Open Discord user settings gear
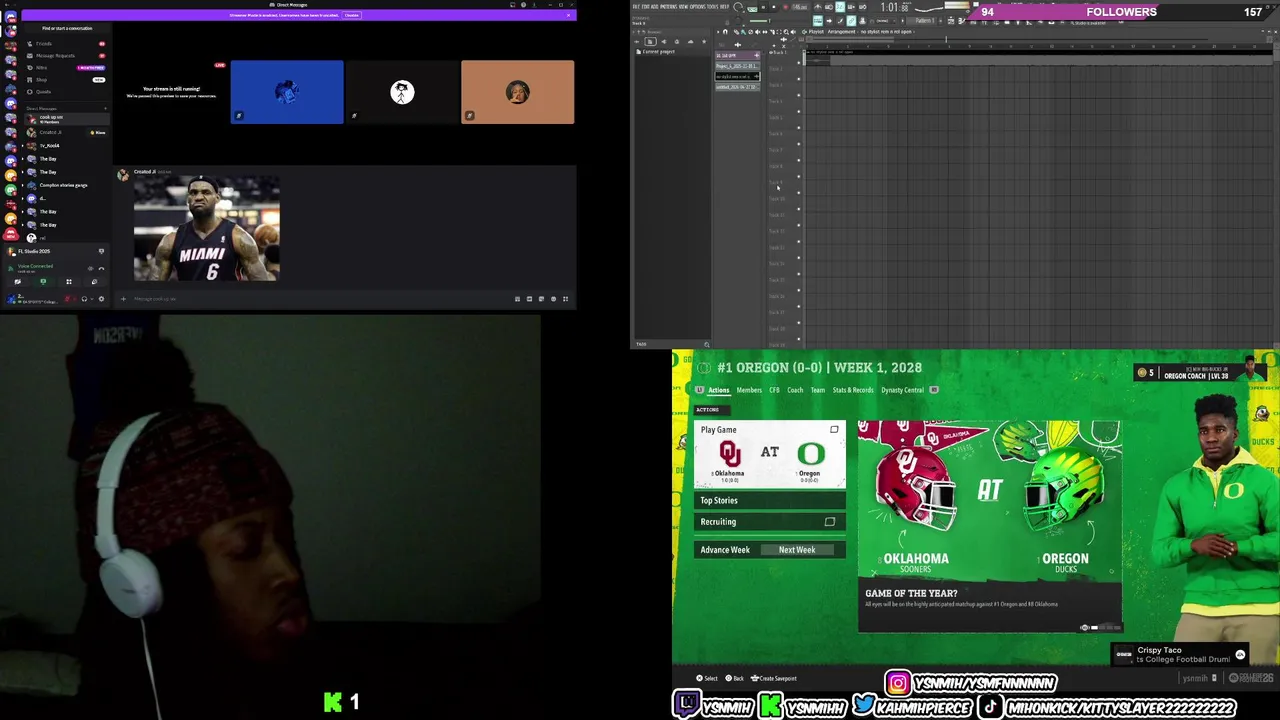The image size is (1280, 720). pos(101,299)
